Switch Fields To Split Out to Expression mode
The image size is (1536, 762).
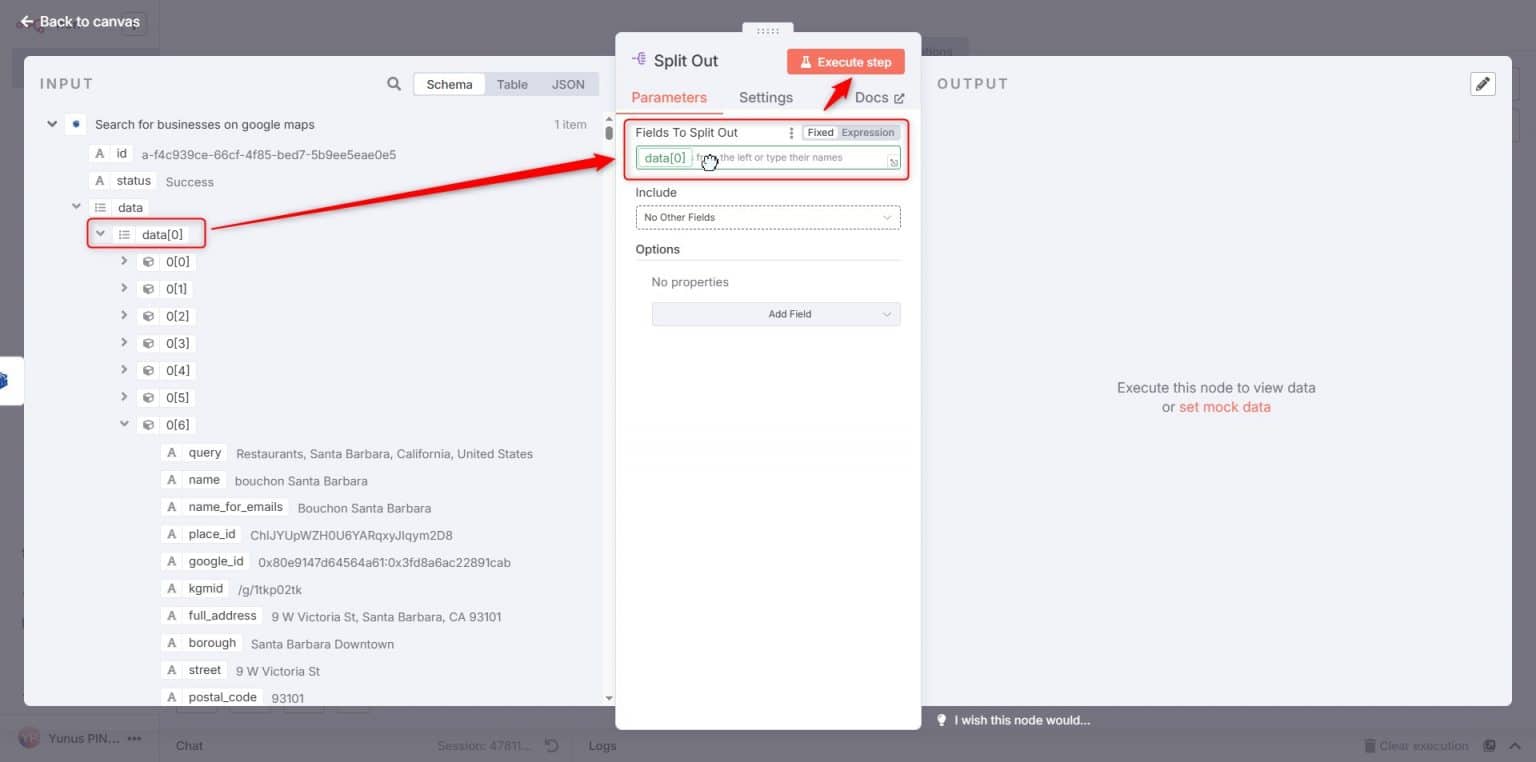coord(867,132)
